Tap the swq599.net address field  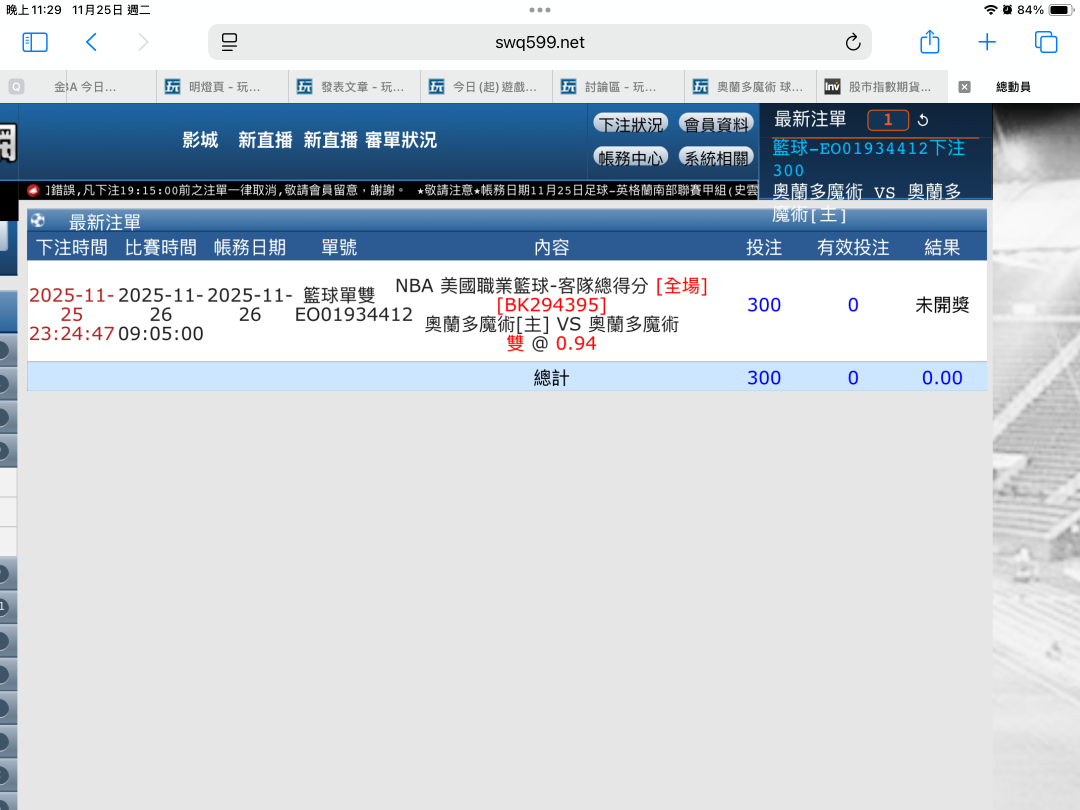(x=540, y=42)
